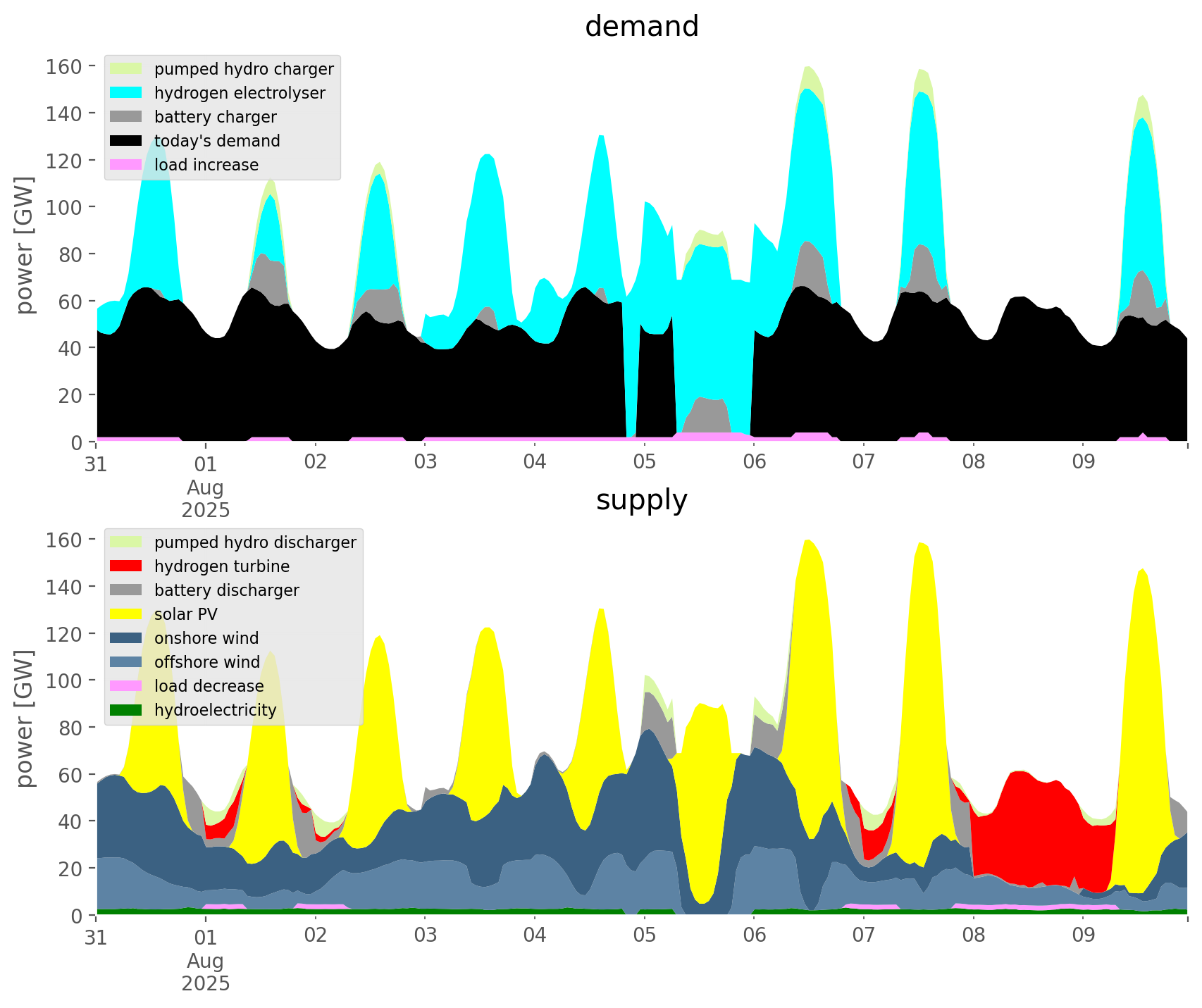
Task: Click the 'demand' chart title
Action: click(x=641, y=27)
